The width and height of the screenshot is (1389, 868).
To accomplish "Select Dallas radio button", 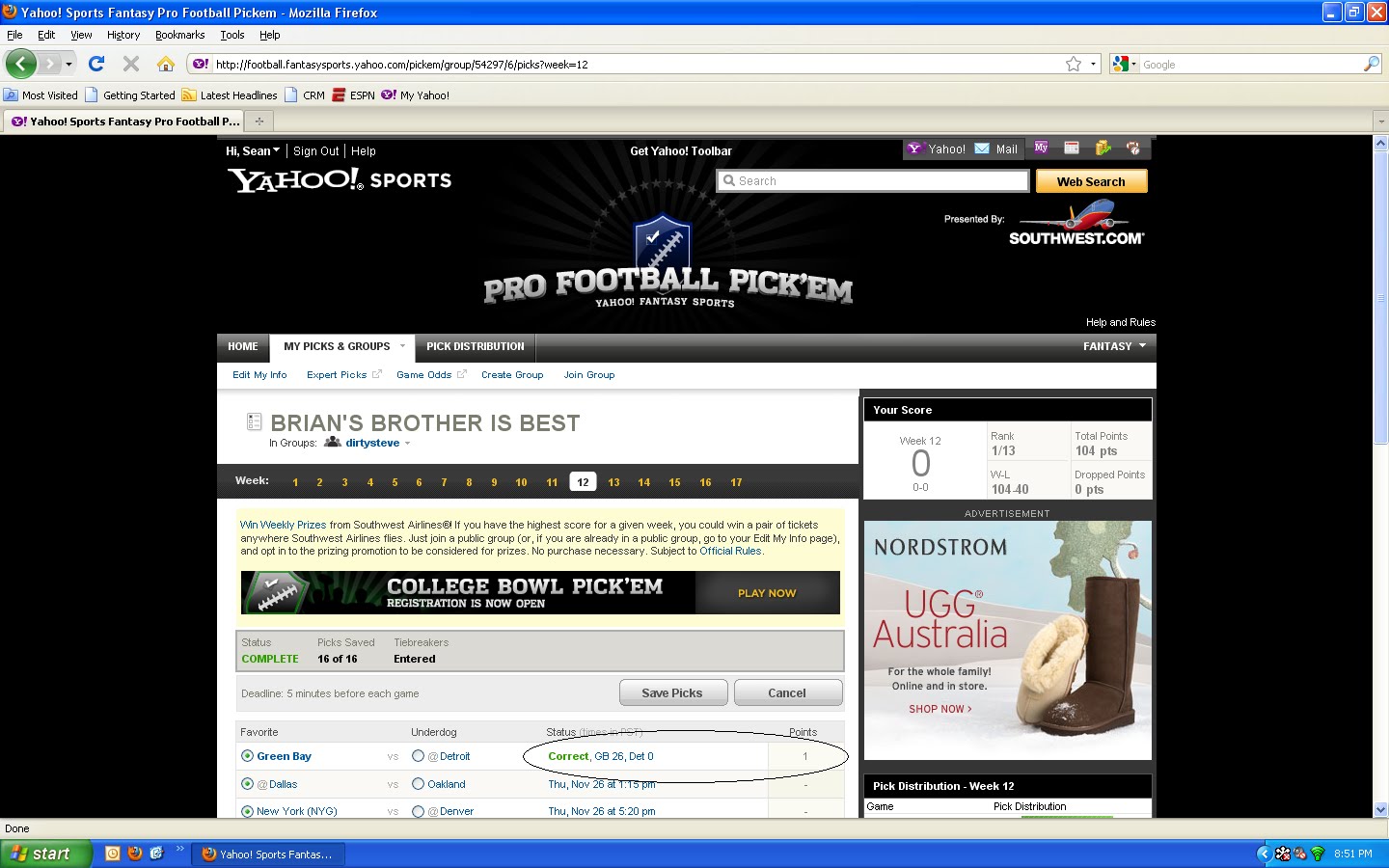I will pyautogui.click(x=248, y=784).
